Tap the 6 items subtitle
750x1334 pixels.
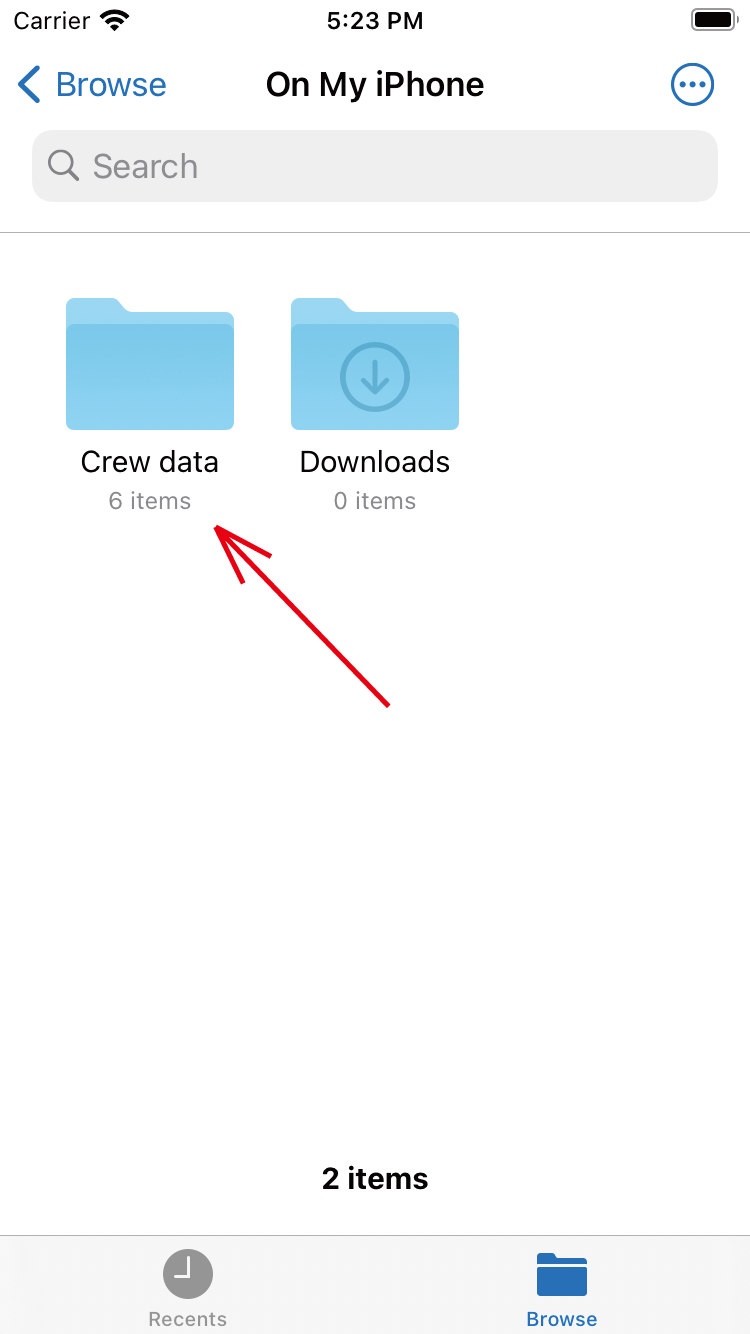click(150, 501)
